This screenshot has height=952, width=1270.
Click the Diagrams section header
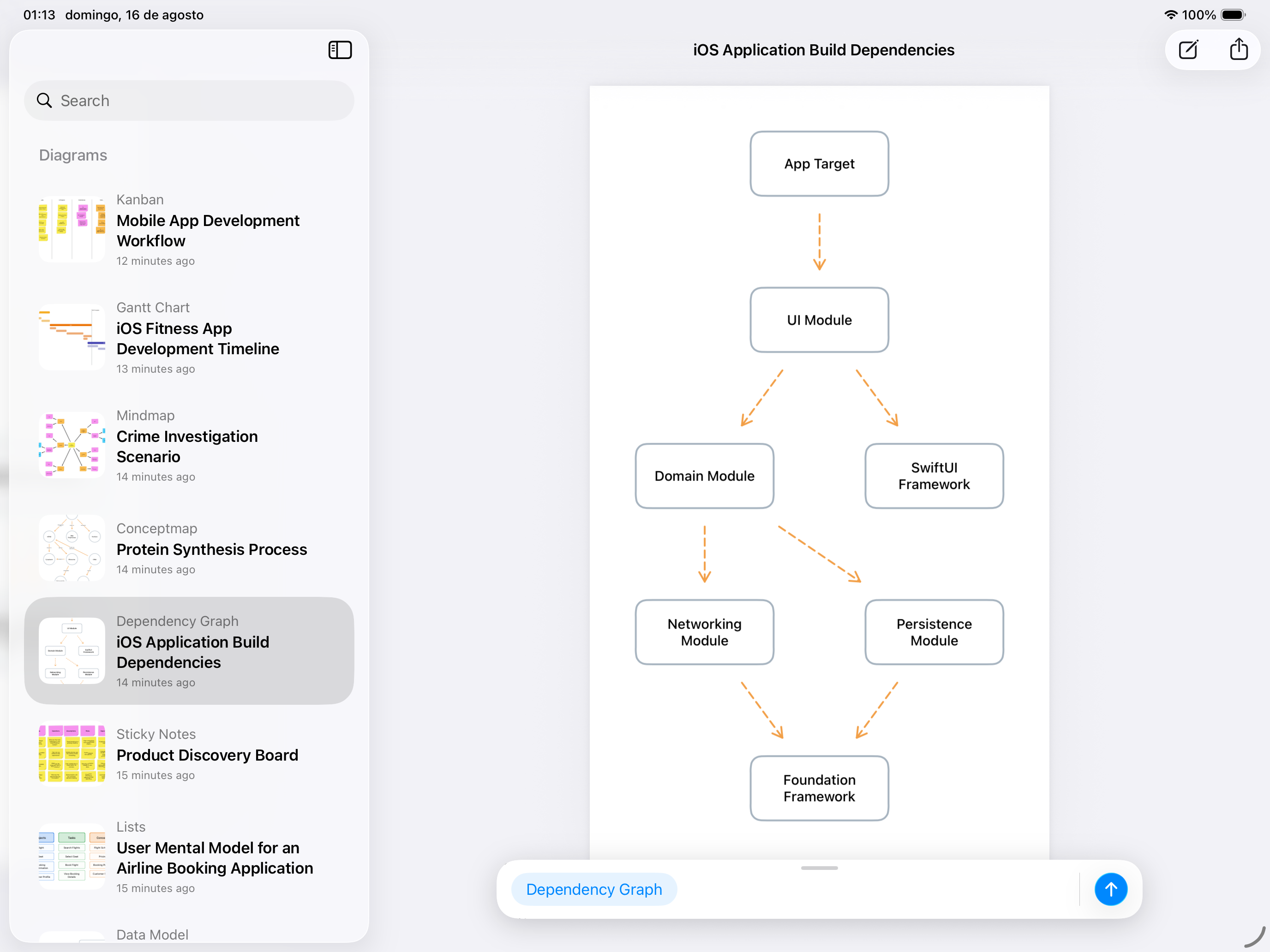(x=73, y=155)
